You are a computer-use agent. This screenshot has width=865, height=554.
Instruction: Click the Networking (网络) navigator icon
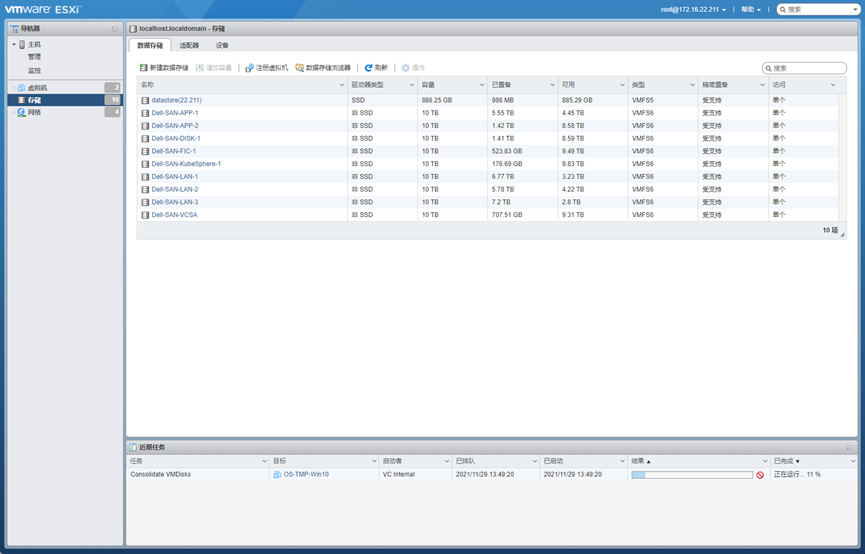pyautogui.click(x=22, y=112)
